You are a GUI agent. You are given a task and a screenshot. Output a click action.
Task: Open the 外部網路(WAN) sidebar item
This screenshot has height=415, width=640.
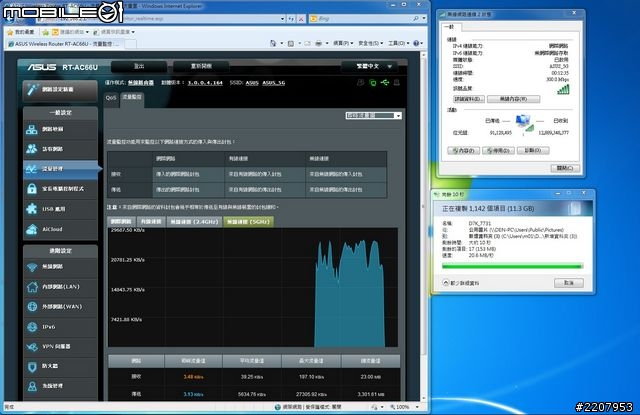click(x=32, y=309)
